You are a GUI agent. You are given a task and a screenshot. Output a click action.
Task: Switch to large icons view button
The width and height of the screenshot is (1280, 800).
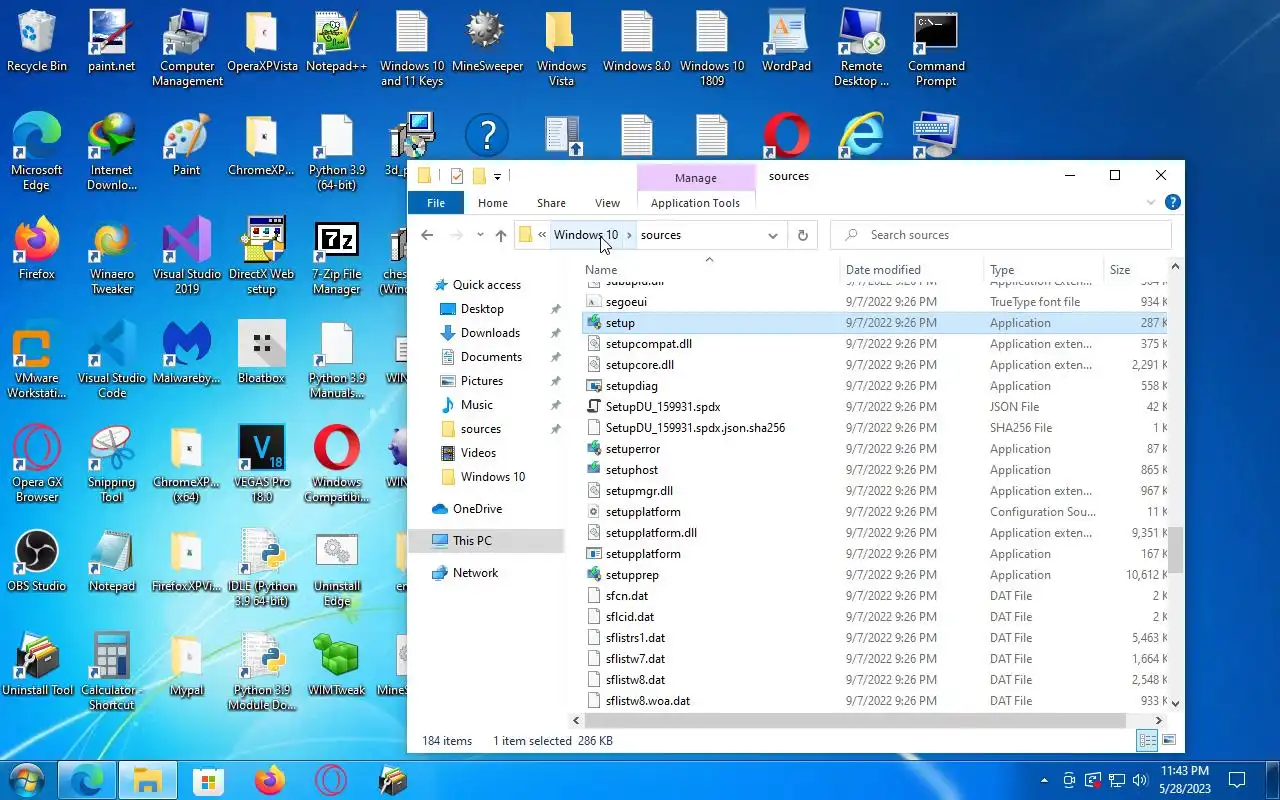click(1169, 741)
